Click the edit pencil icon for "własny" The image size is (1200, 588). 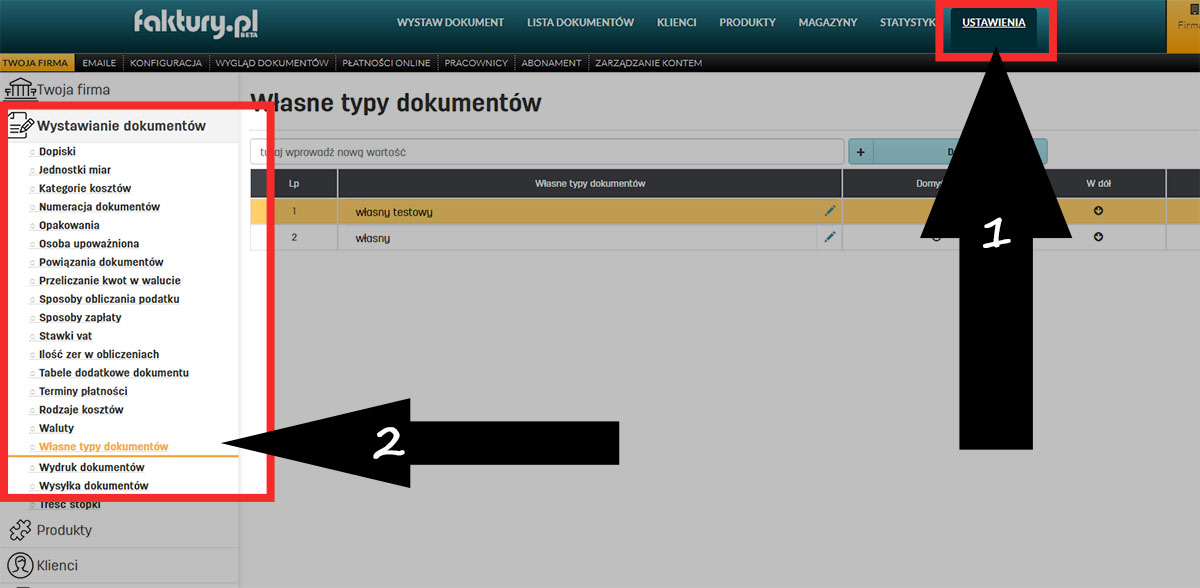[x=828, y=237]
